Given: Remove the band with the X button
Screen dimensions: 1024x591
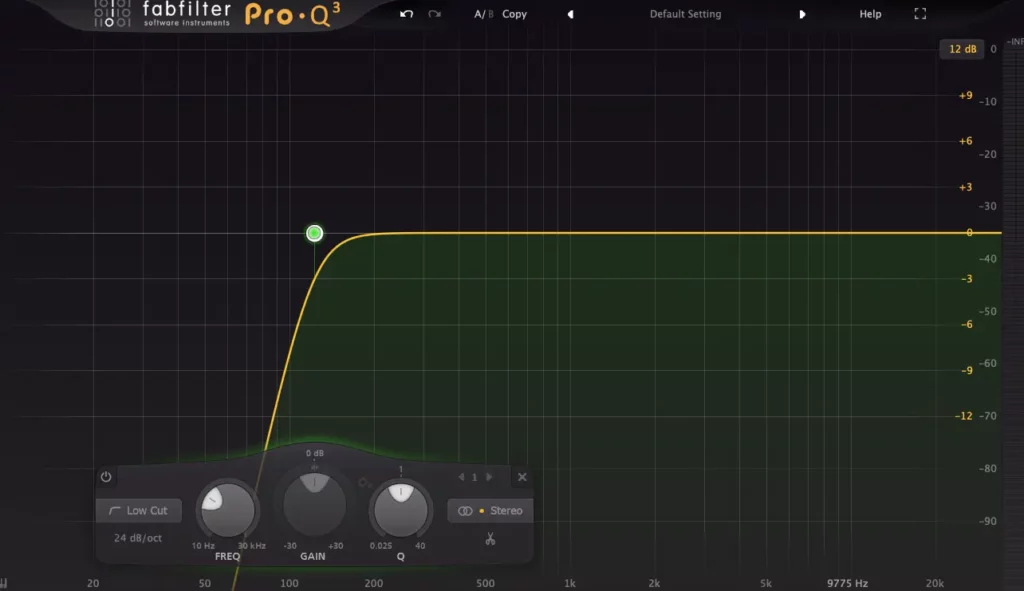Looking at the screenshot, I should pos(522,477).
